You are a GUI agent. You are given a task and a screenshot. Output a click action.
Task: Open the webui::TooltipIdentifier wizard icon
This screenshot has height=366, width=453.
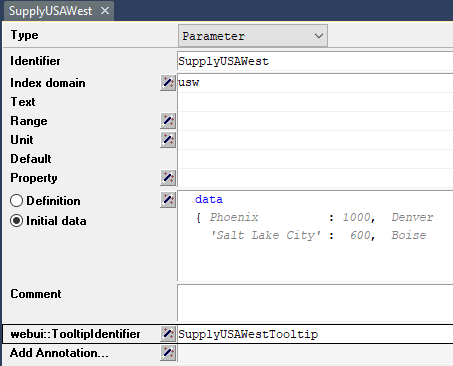click(x=168, y=334)
